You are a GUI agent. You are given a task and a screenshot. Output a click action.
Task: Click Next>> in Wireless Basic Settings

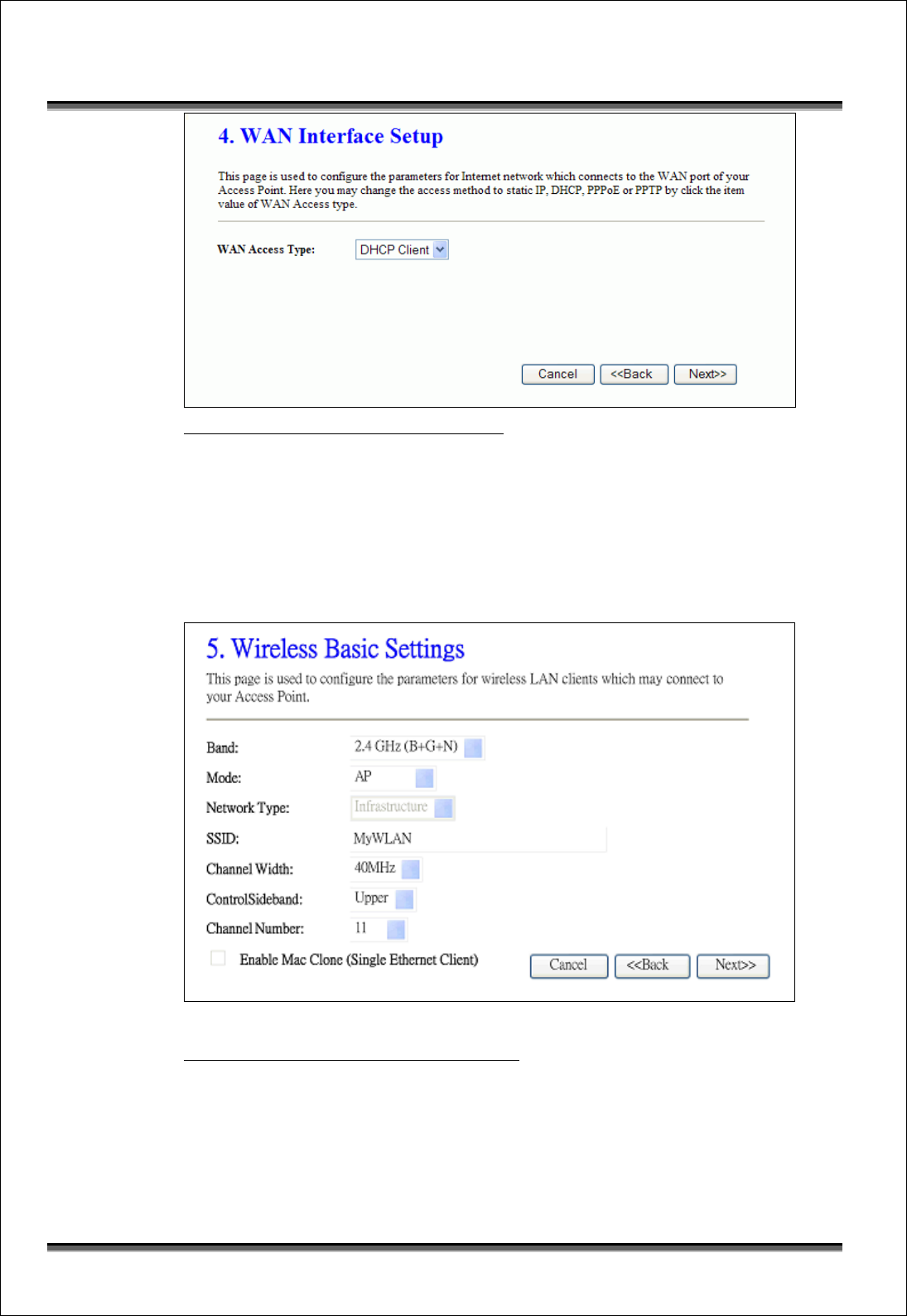pyautogui.click(x=733, y=965)
